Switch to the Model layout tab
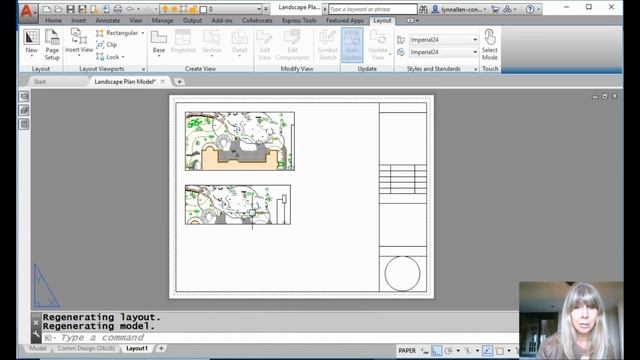The image size is (640, 360). [x=38, y=349]
